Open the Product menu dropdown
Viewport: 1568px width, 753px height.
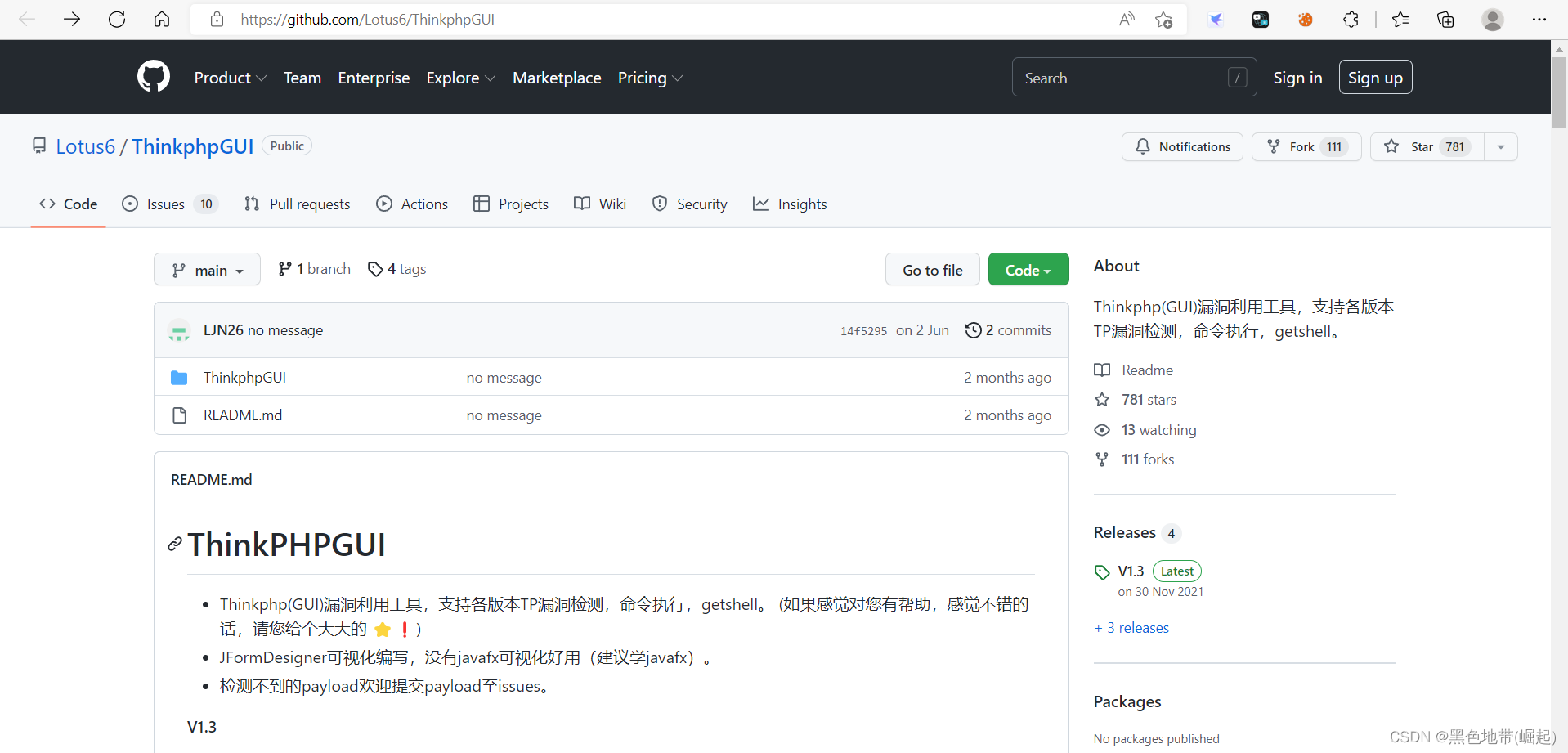(229, 78)
